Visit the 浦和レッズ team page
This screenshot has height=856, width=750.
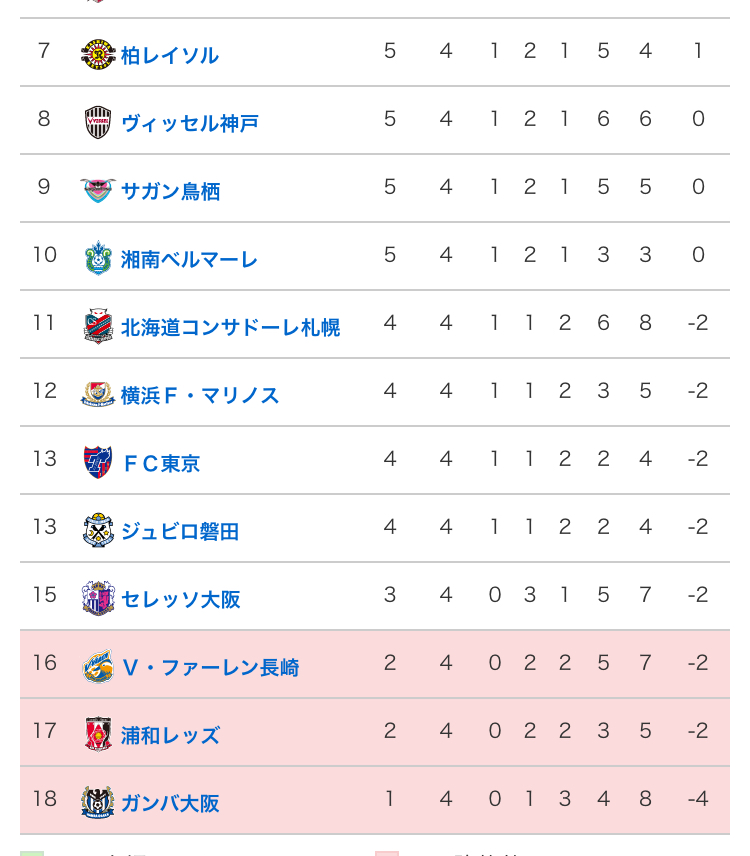[x=170, y=735]
